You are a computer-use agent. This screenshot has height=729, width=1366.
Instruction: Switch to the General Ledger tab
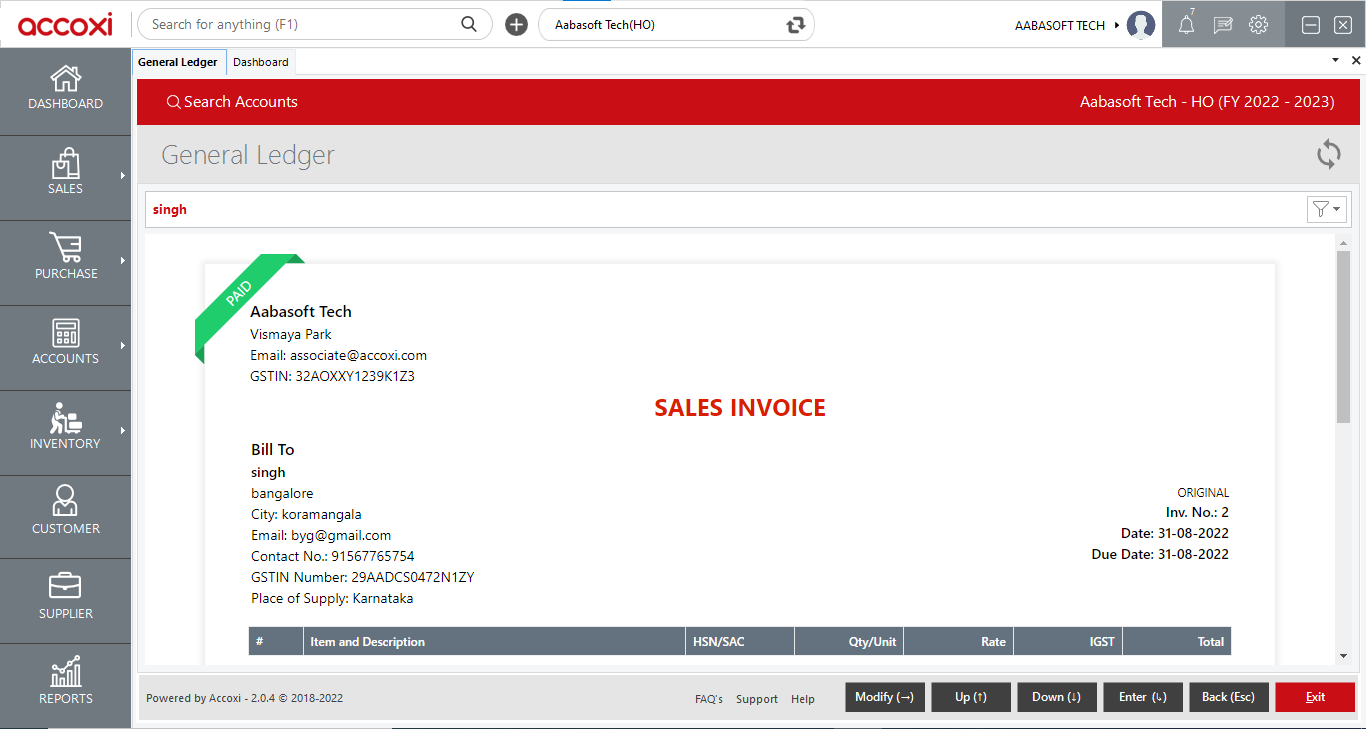pyautogui.click(x=178, y=62)
